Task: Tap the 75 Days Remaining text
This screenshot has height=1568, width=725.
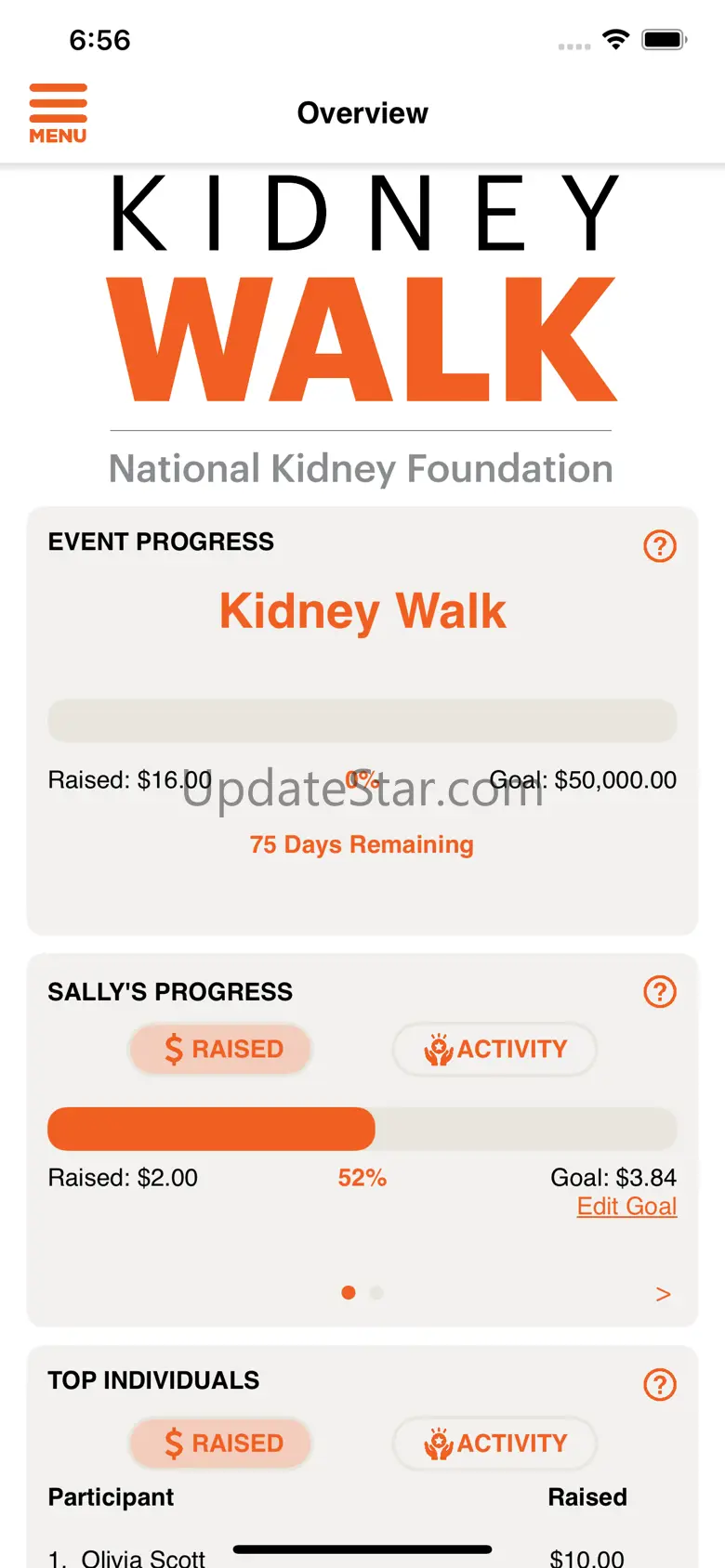Action: [x=362, y=844]
